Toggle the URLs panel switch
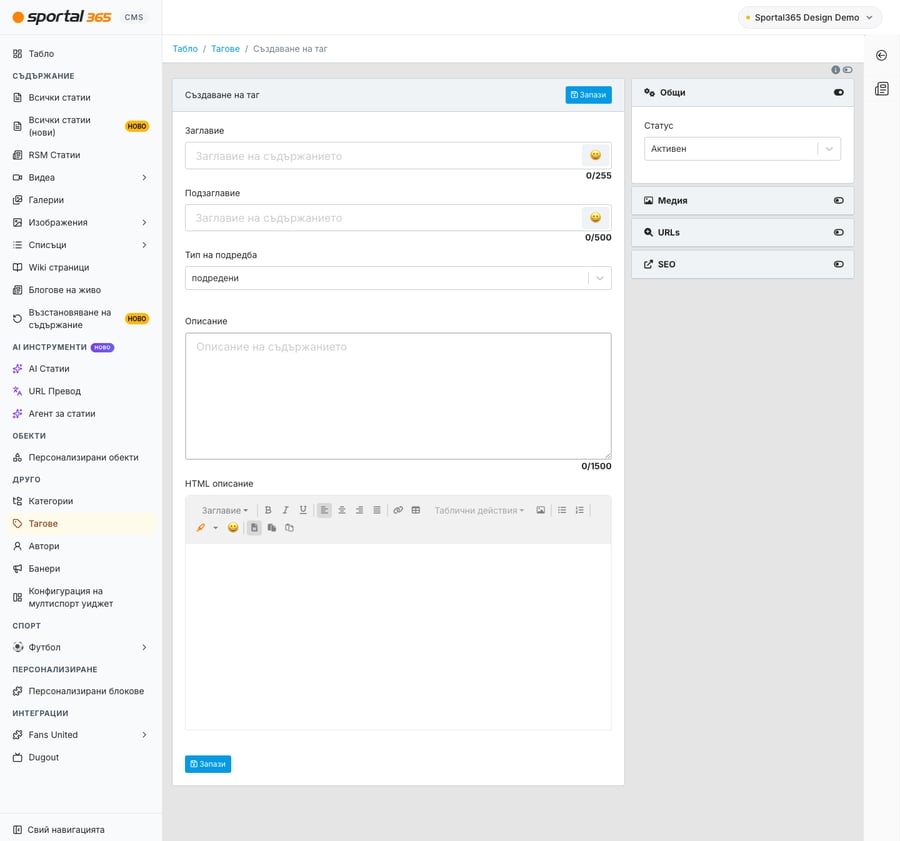 [x=839, y=232]
